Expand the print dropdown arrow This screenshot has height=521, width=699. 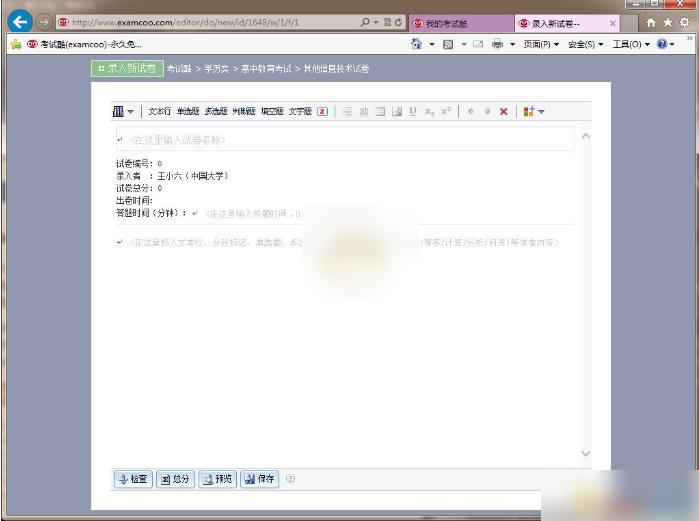(x=512, y=44)
